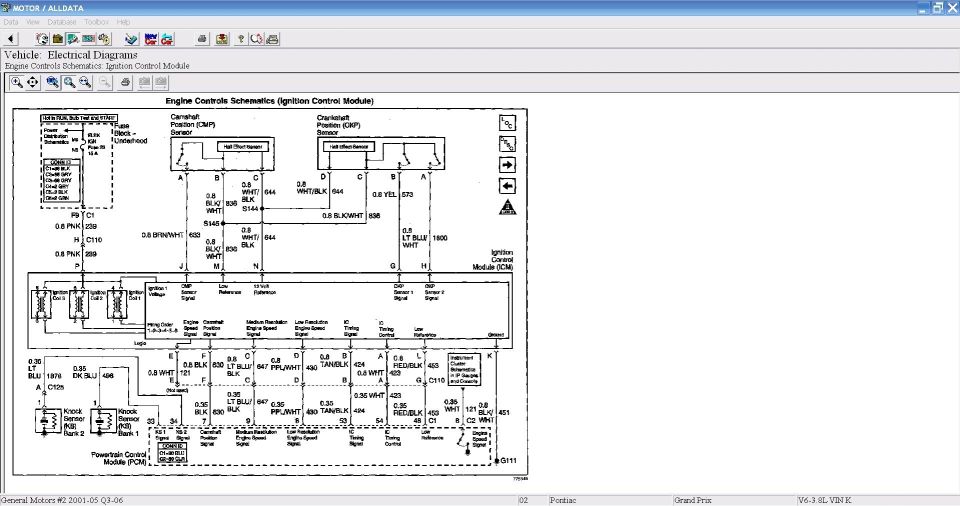Viewport: 960px width, 506px height.
Task: Open help with the question mark icon
Action: click(241, 39)
